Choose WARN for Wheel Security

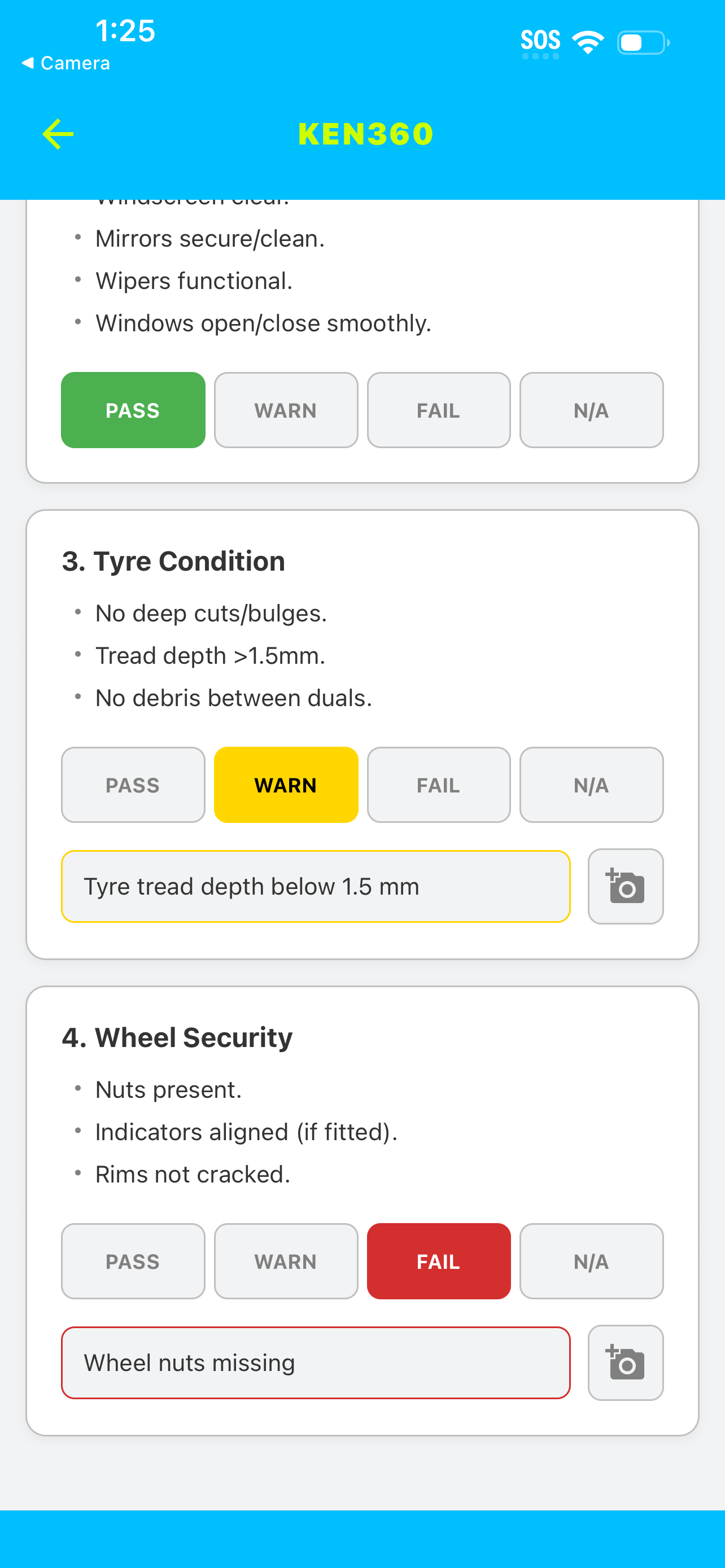[x=286, y=1261]
